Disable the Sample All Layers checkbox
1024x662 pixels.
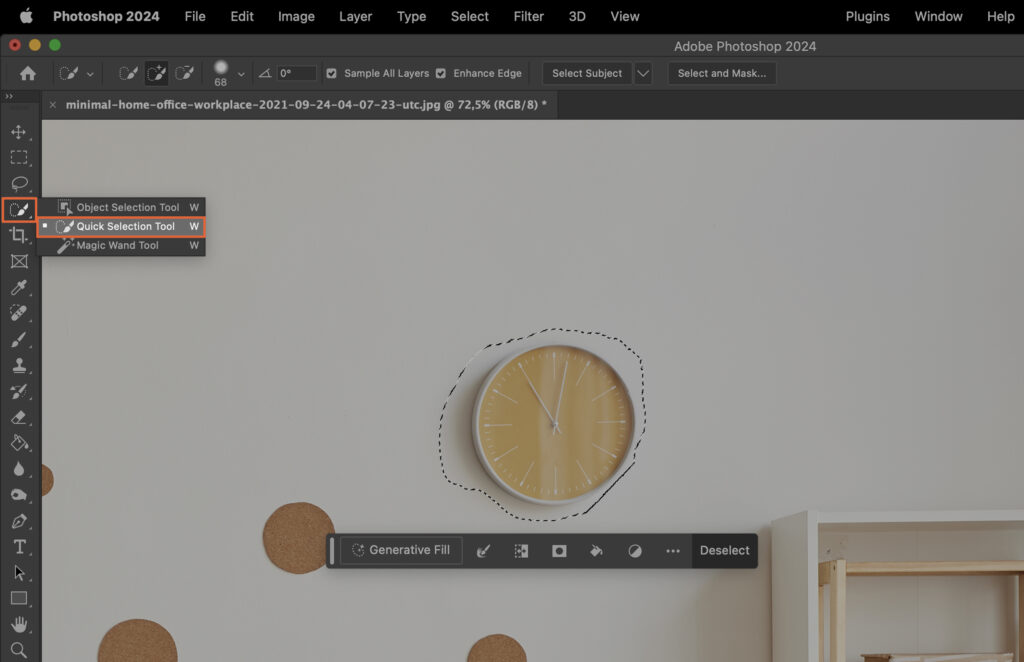[331, 72]
